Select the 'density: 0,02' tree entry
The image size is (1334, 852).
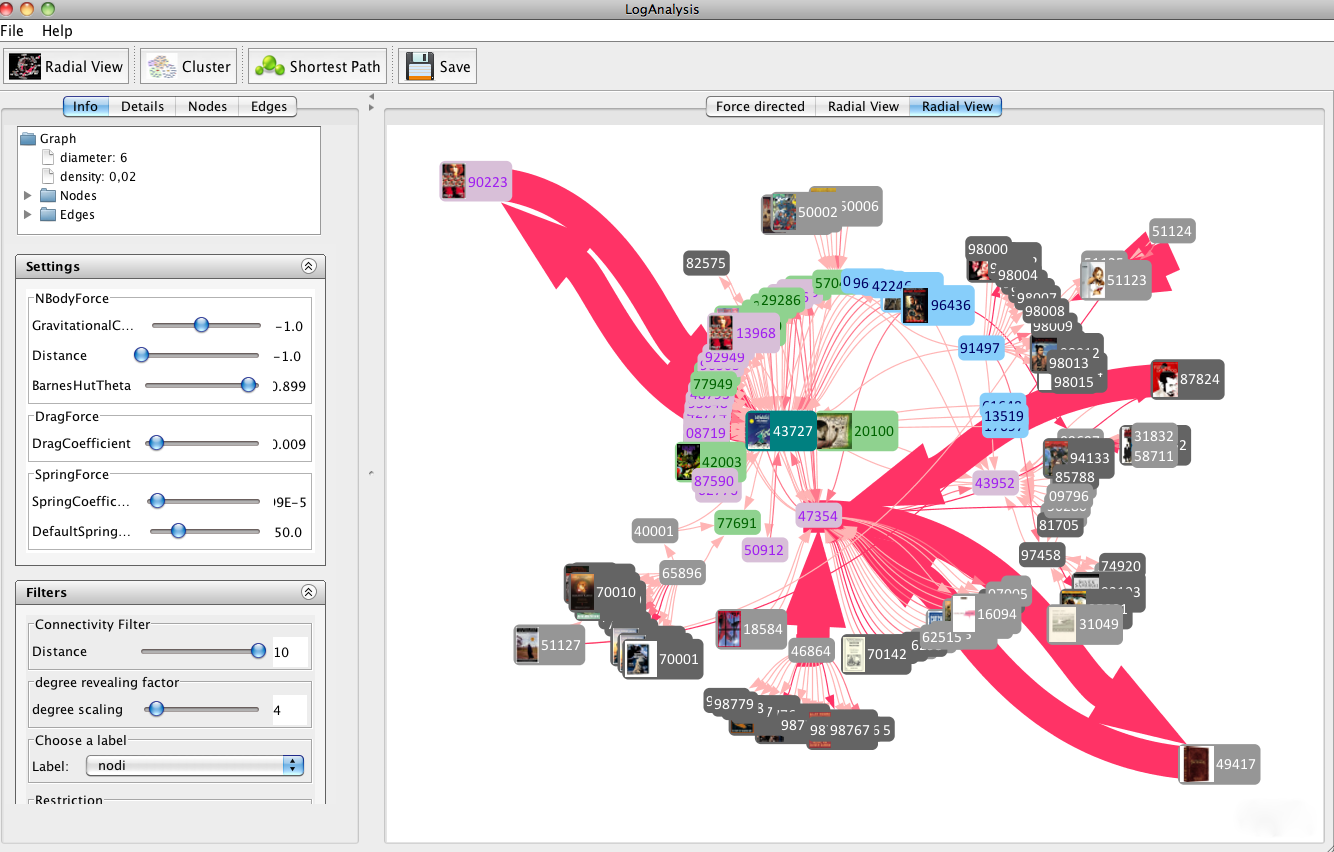(88, 177)
